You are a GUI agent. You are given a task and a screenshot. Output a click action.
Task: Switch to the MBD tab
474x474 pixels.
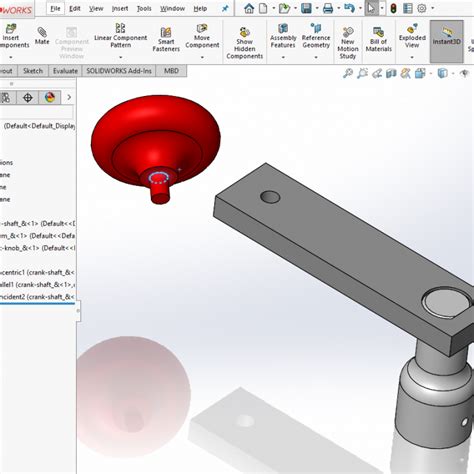pyautogui.click(x=171, y=71)
